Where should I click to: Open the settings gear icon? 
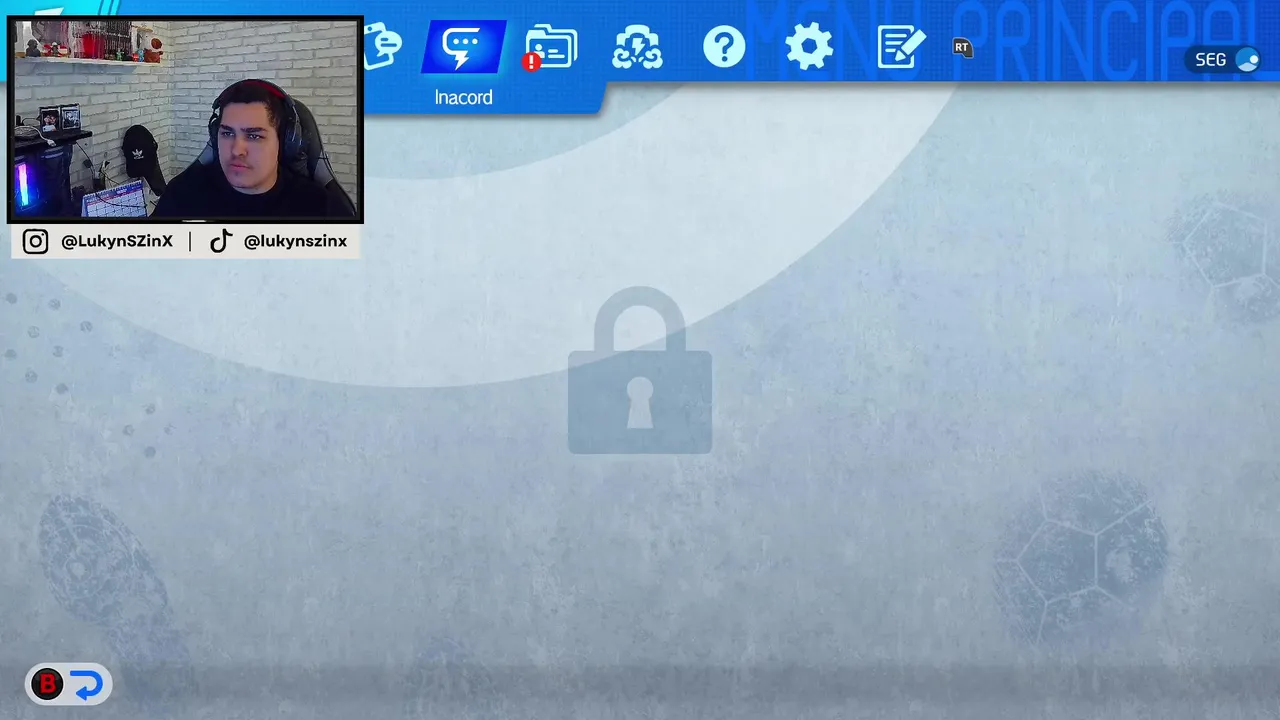[x=809, y=47]
